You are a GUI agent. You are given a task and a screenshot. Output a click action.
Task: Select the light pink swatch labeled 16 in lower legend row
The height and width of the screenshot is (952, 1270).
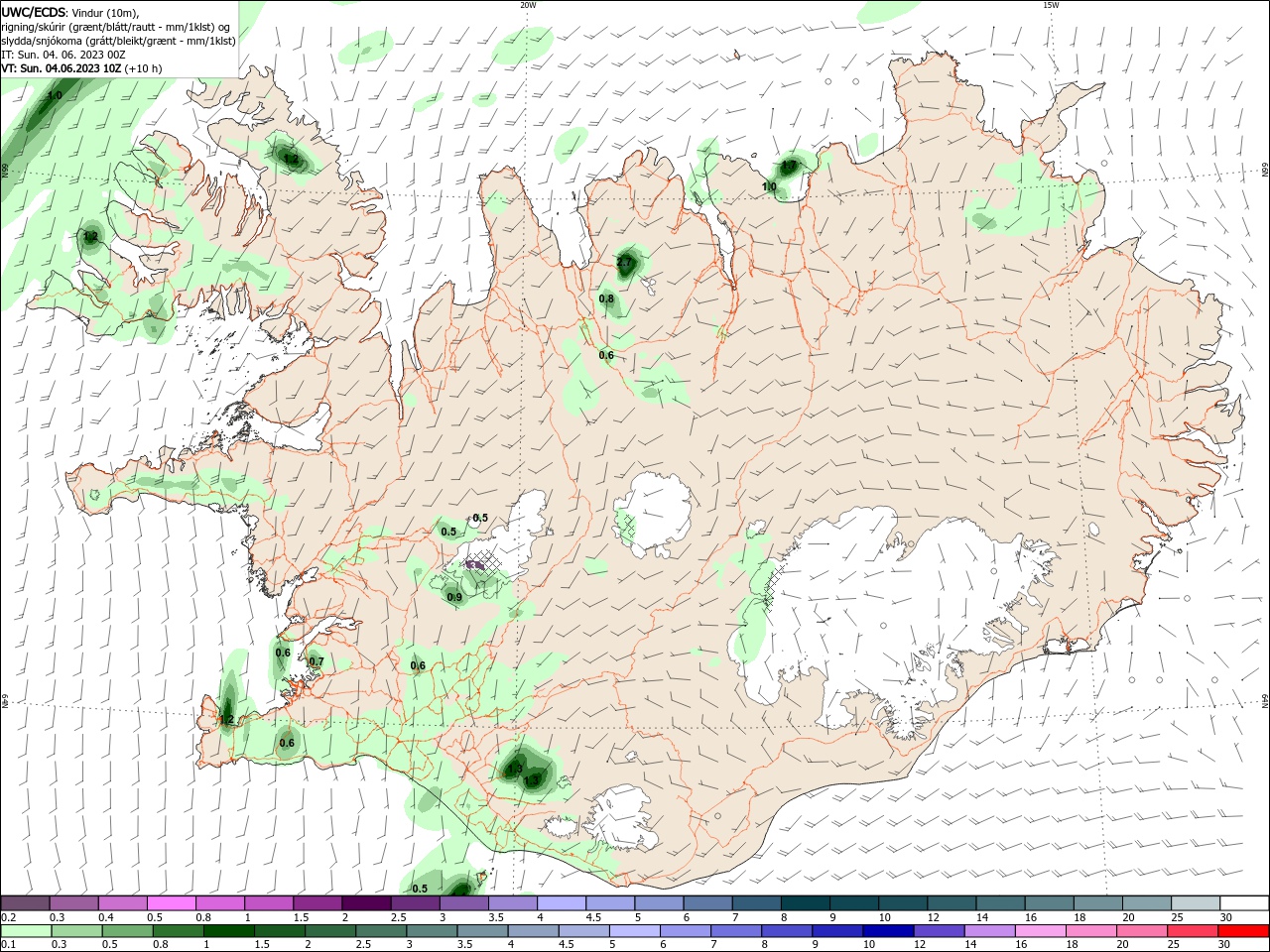[x=1041, y=931]
